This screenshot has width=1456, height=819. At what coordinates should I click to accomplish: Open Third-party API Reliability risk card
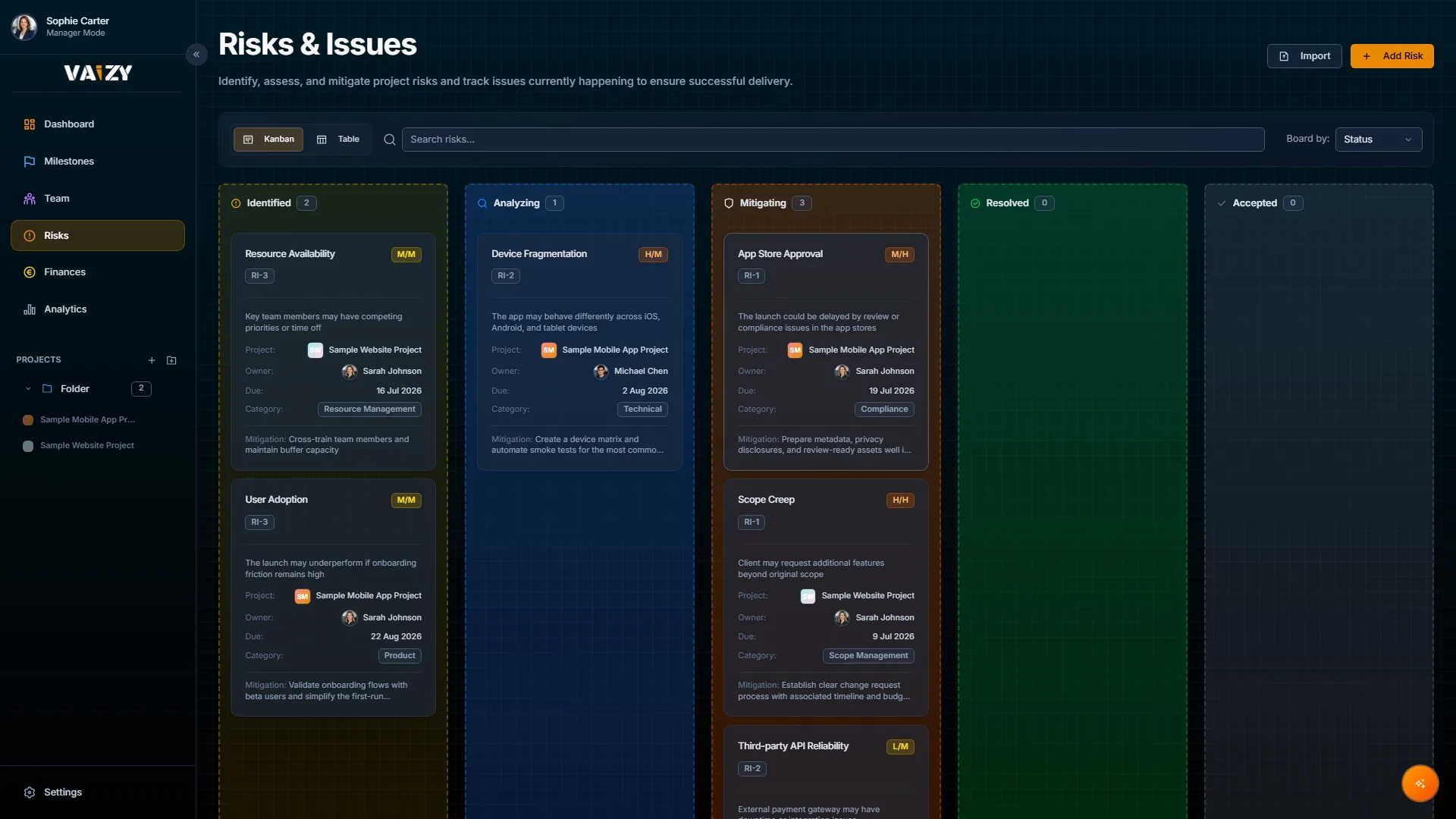click(x=826, y=772)
